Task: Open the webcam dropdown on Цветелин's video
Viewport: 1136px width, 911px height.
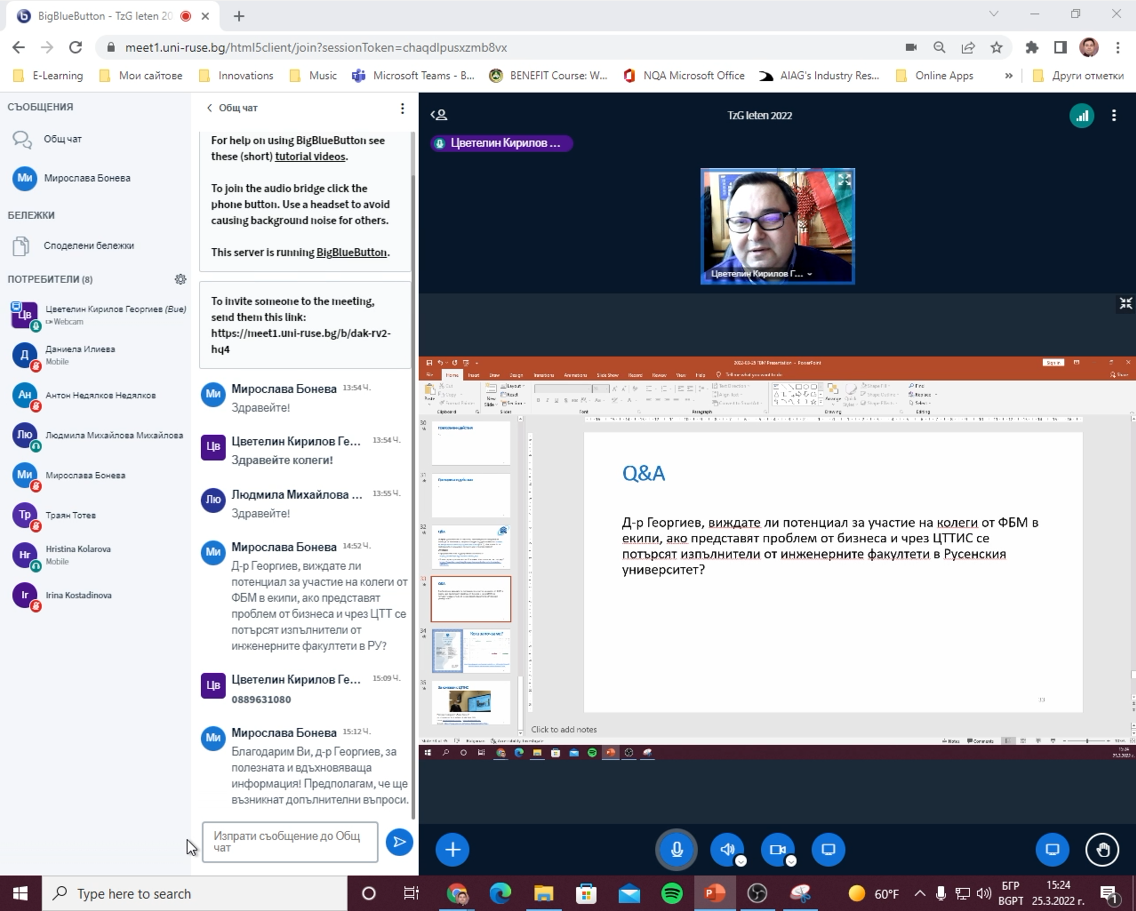Action: click(810, 272)
